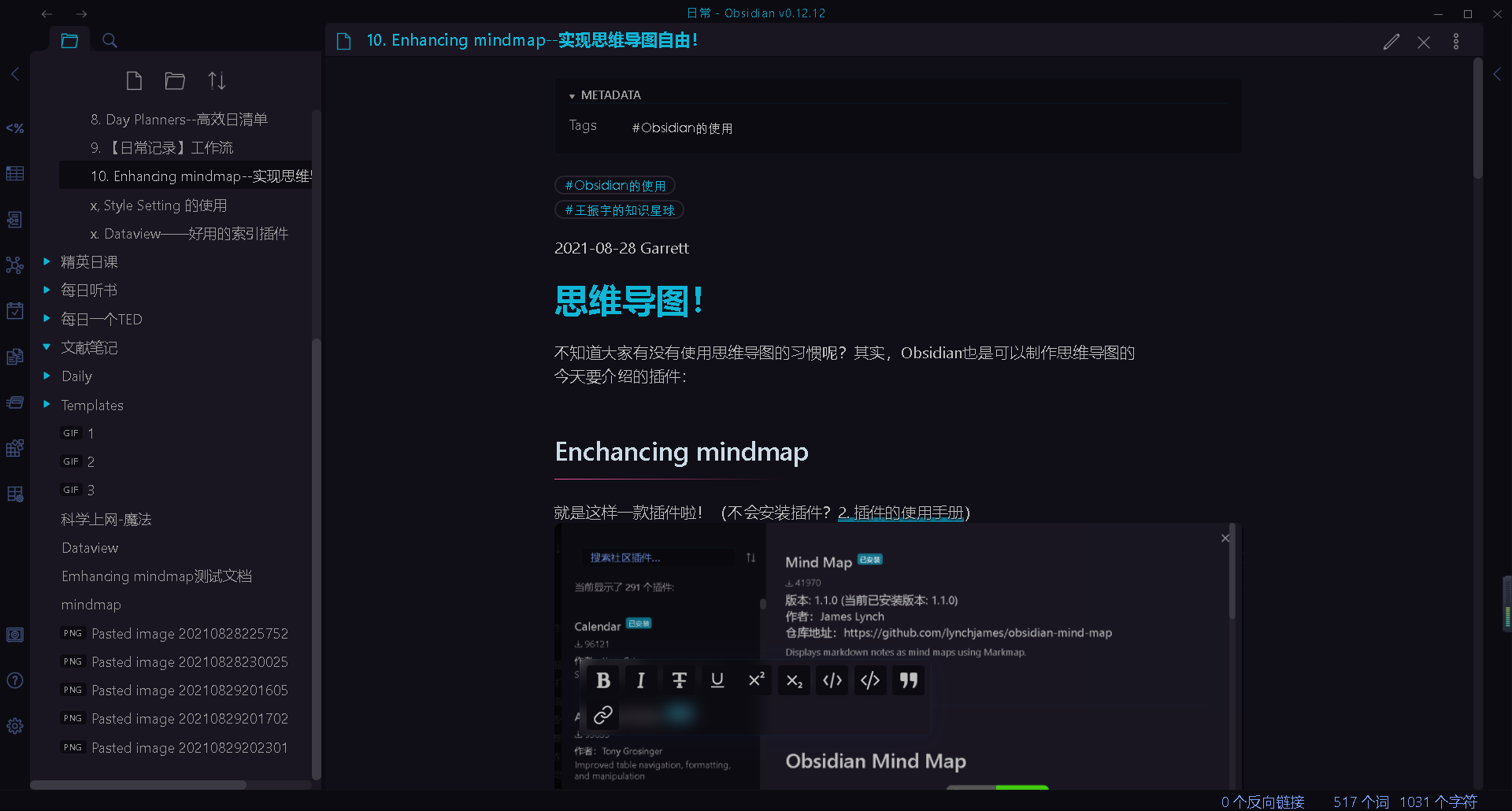Select the superscript formatting icon
1512x811 pixels.
pyautogui.click(x=756, y=680)
